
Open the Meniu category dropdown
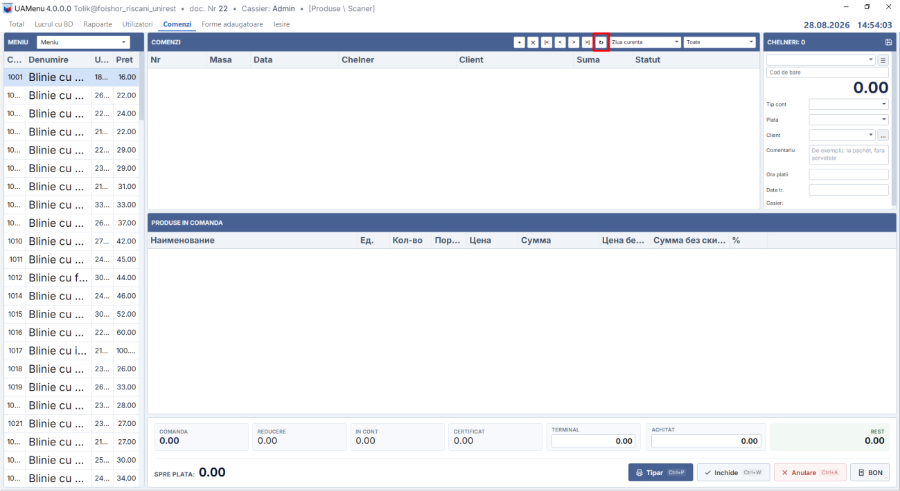83,42
